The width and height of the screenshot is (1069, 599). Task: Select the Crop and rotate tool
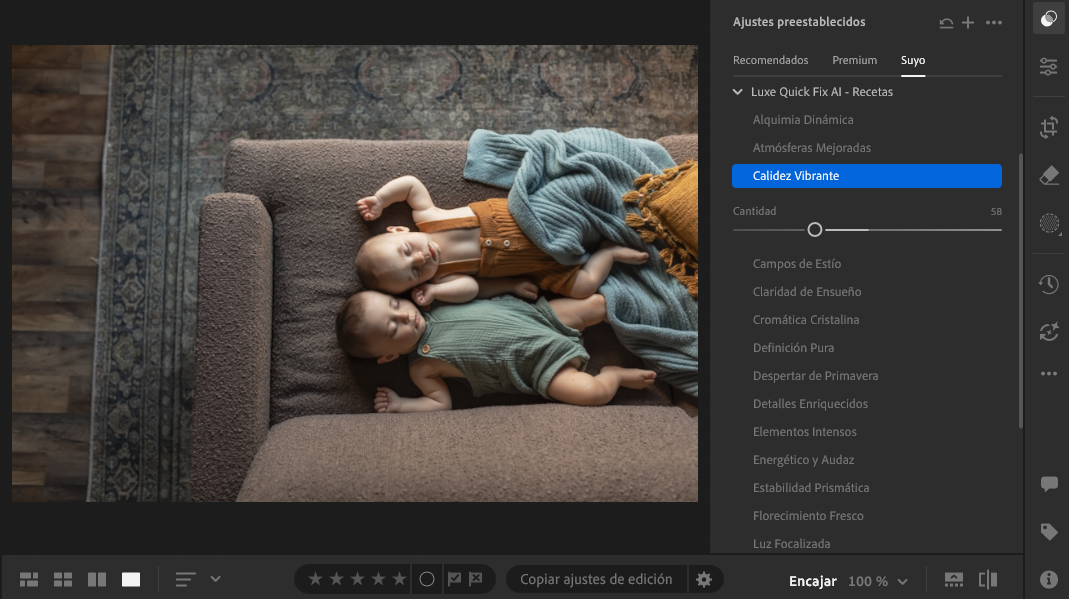1048,127
